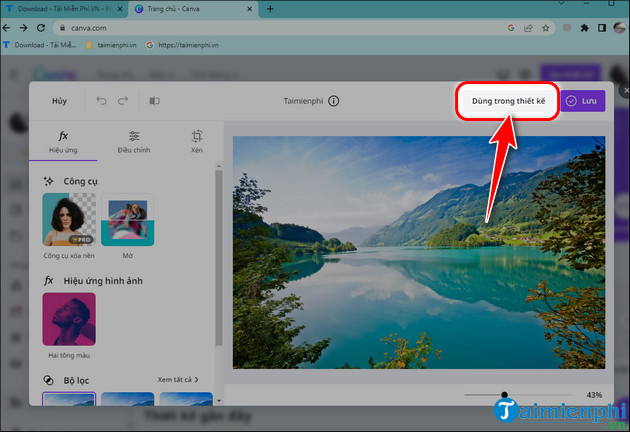Open the Điều chỉnh tab
Screen dimensions: 630x432
[x=134, y=142]
